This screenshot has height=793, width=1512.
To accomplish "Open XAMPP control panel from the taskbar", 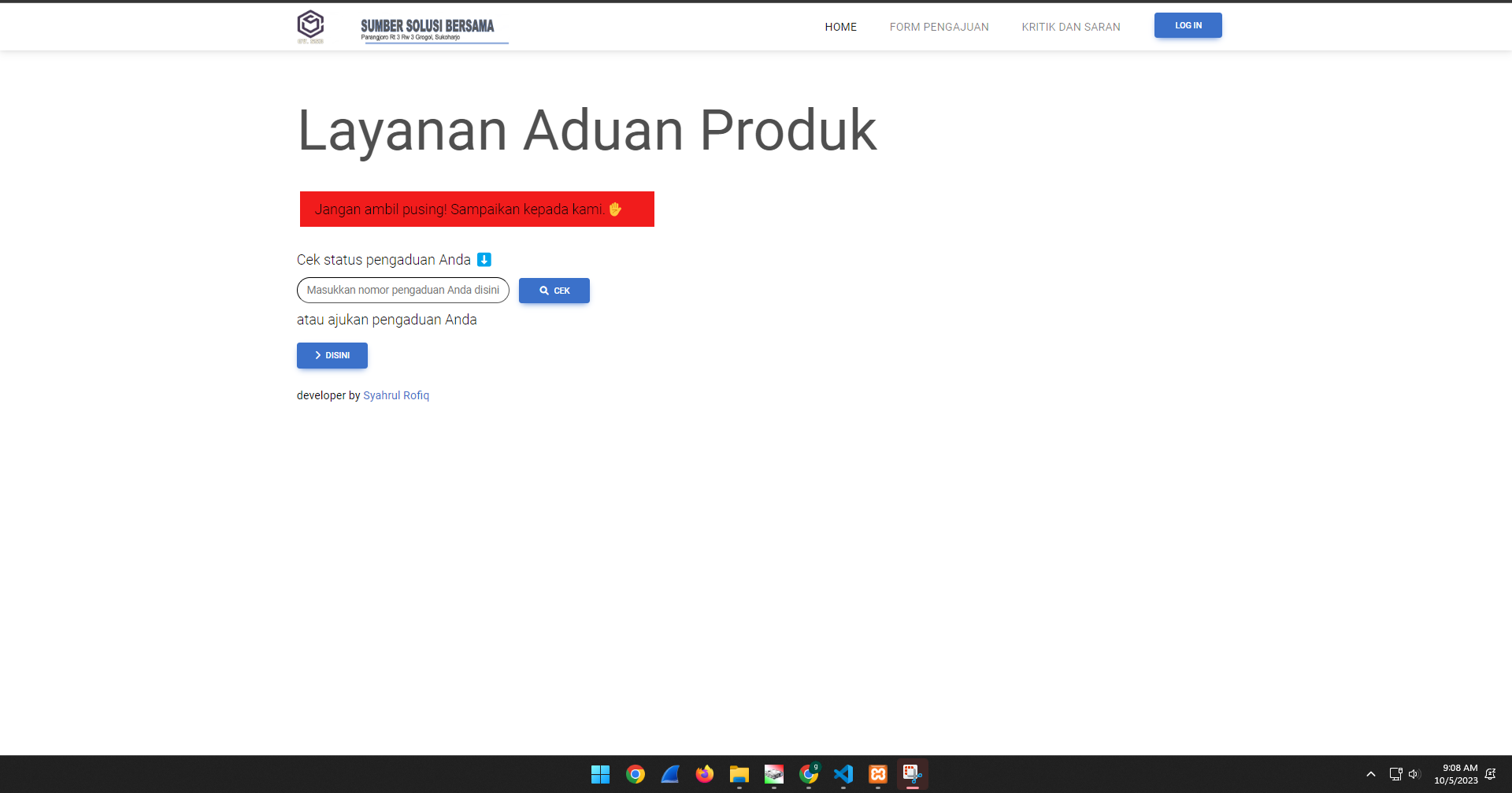I will (x=877, y=774).
